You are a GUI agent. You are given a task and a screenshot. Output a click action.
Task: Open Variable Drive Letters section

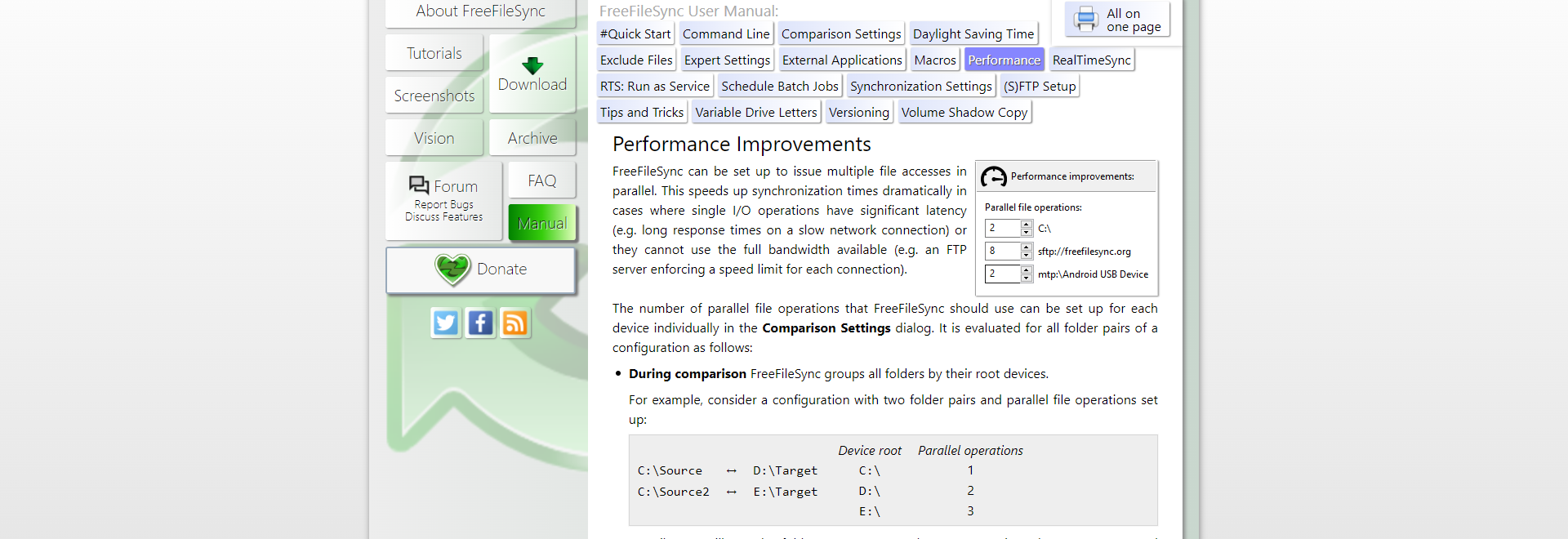click(756, 112)
